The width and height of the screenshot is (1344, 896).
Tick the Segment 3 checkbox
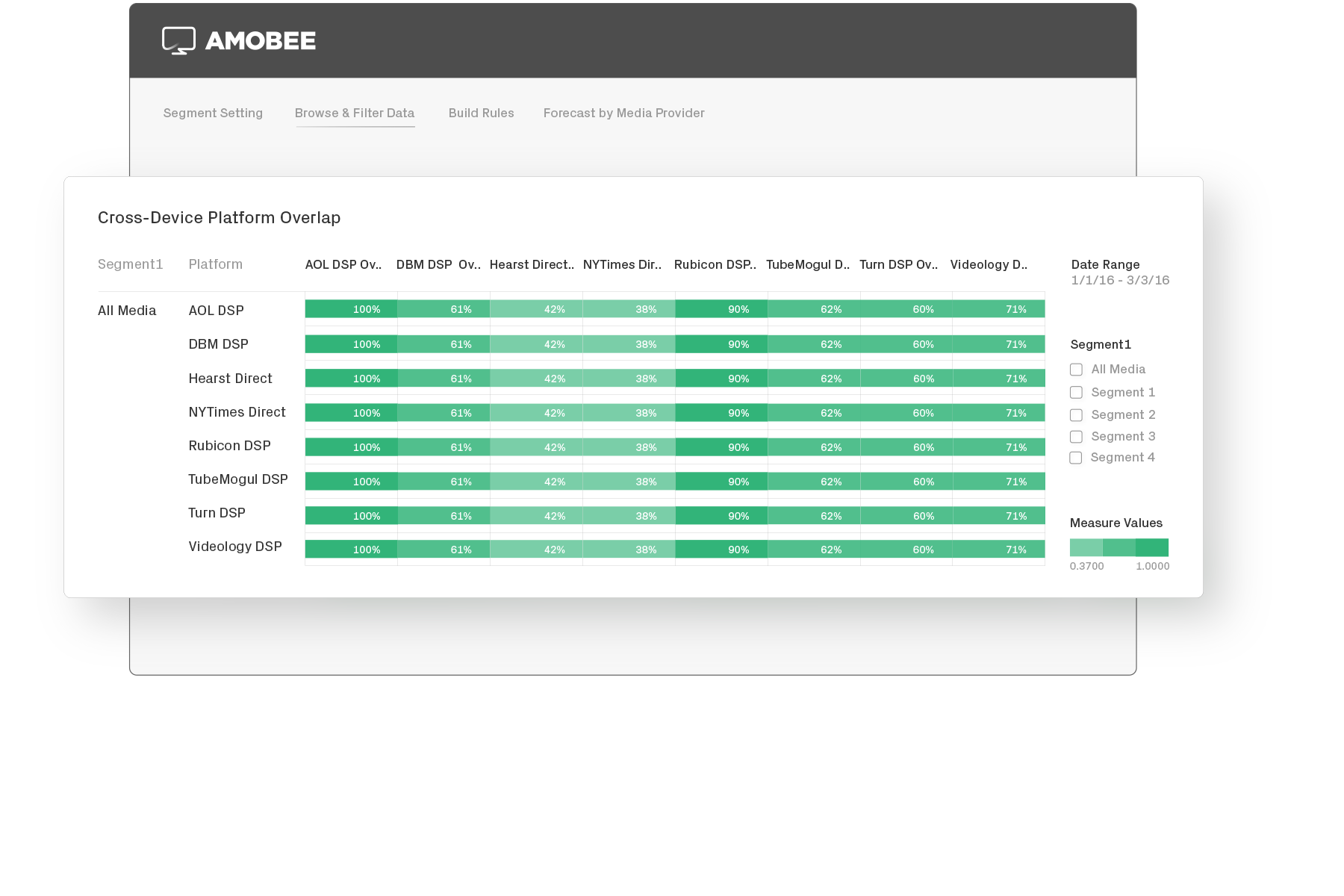tap(1076, 436)
